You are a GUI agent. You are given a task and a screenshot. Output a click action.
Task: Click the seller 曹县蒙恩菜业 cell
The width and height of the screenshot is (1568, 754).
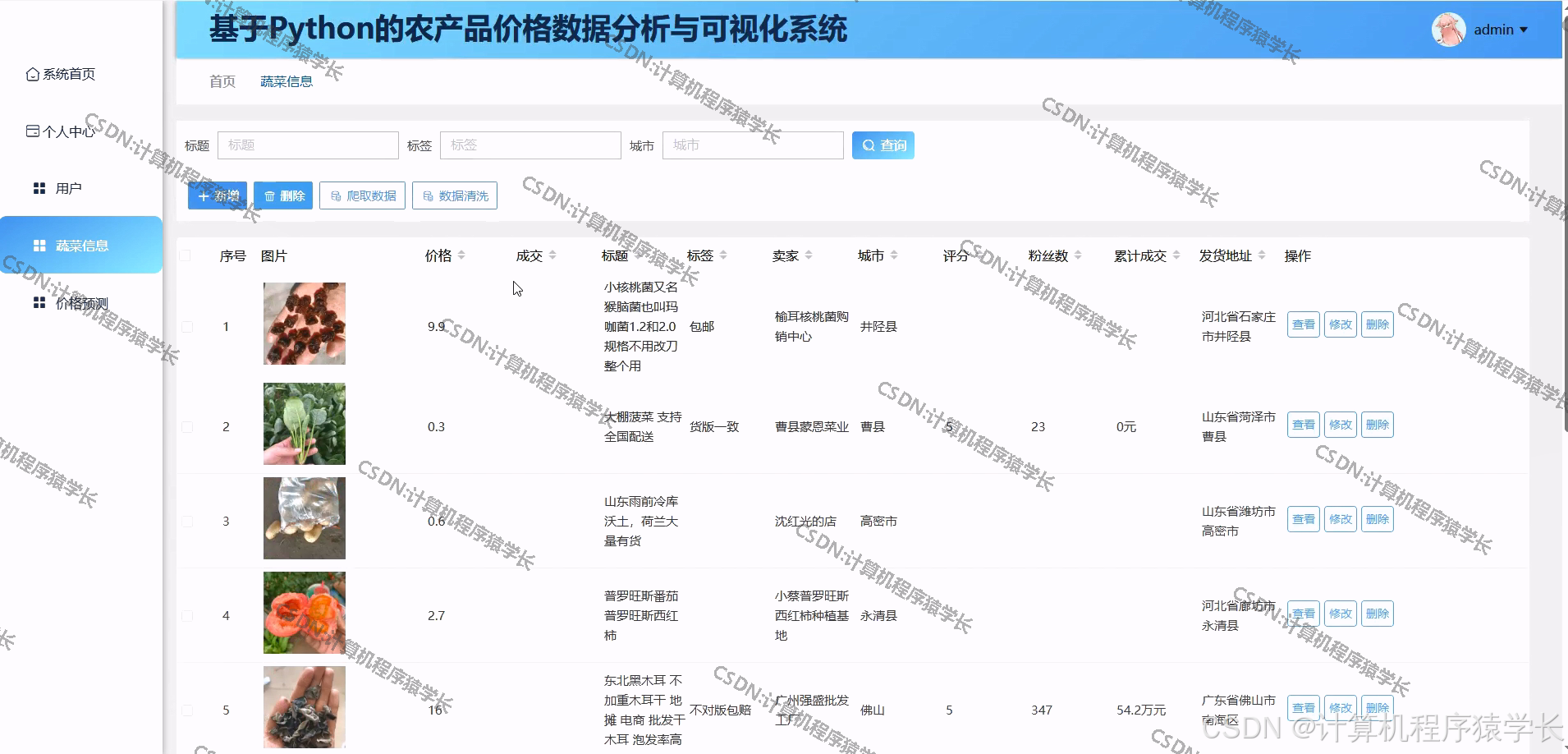812,426
